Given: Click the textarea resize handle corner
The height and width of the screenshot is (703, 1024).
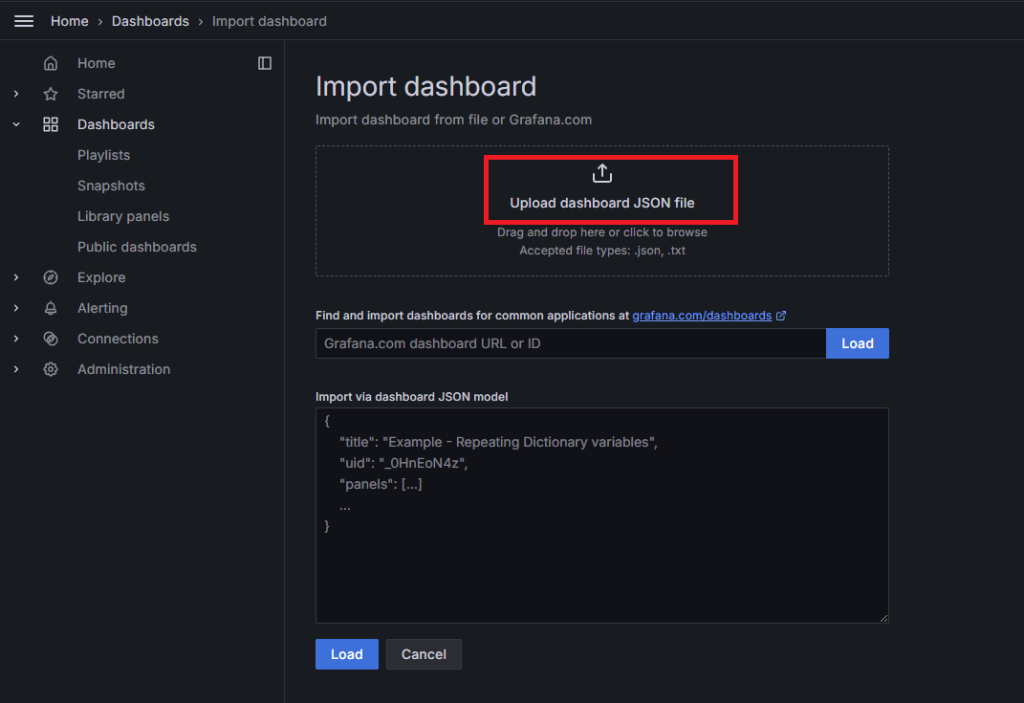Looking at the screenshot, I should (884, 618).
